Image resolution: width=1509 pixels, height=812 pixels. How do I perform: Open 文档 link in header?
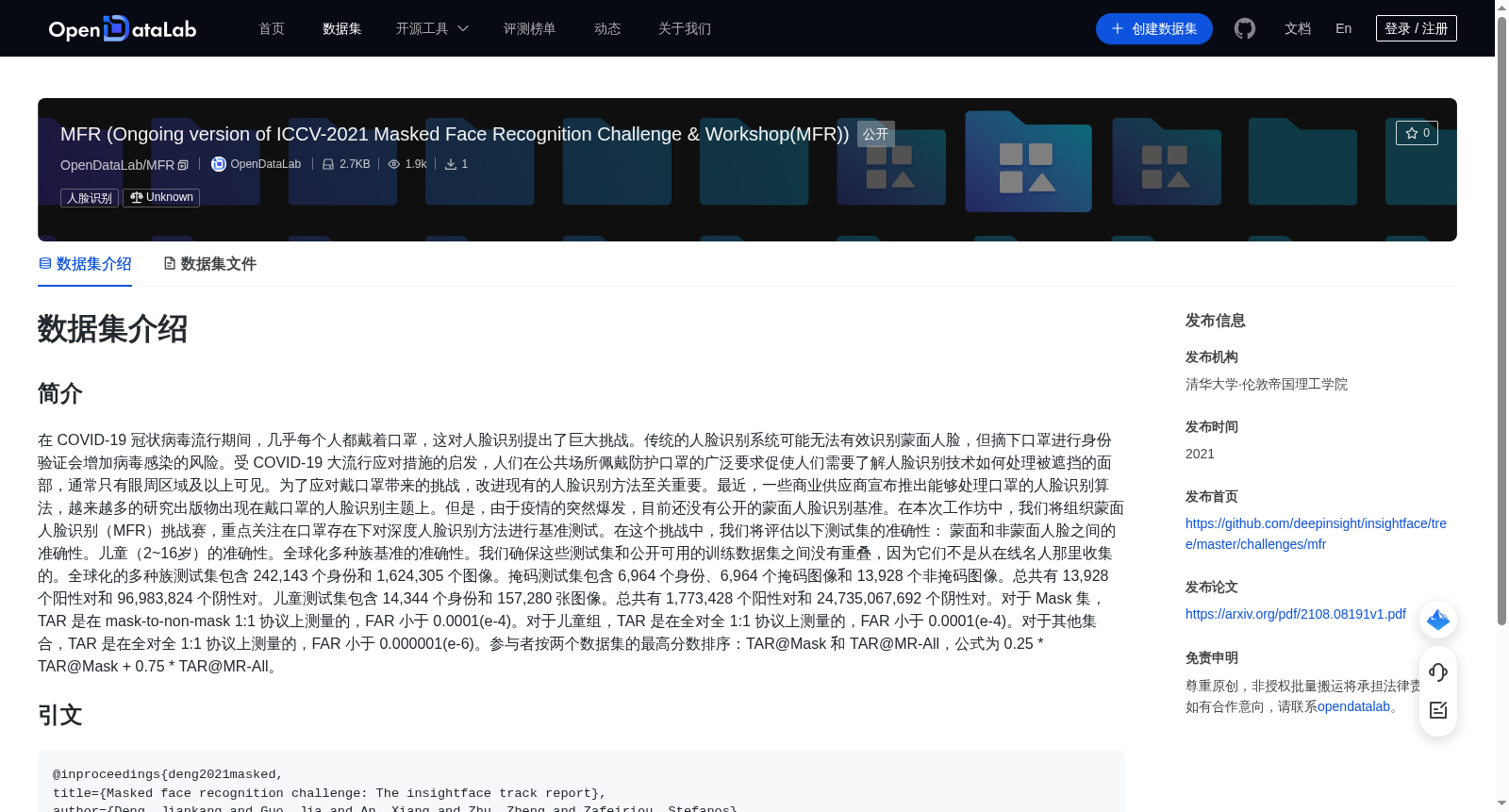point(1298,28)
